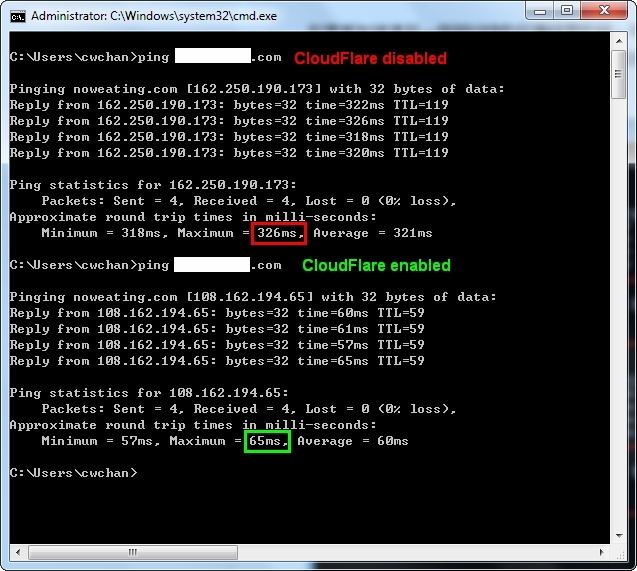Viewport: 637px width, 571px height.
Task: Click the 'Maximum = 326ms' value
Action: point(241,233)
